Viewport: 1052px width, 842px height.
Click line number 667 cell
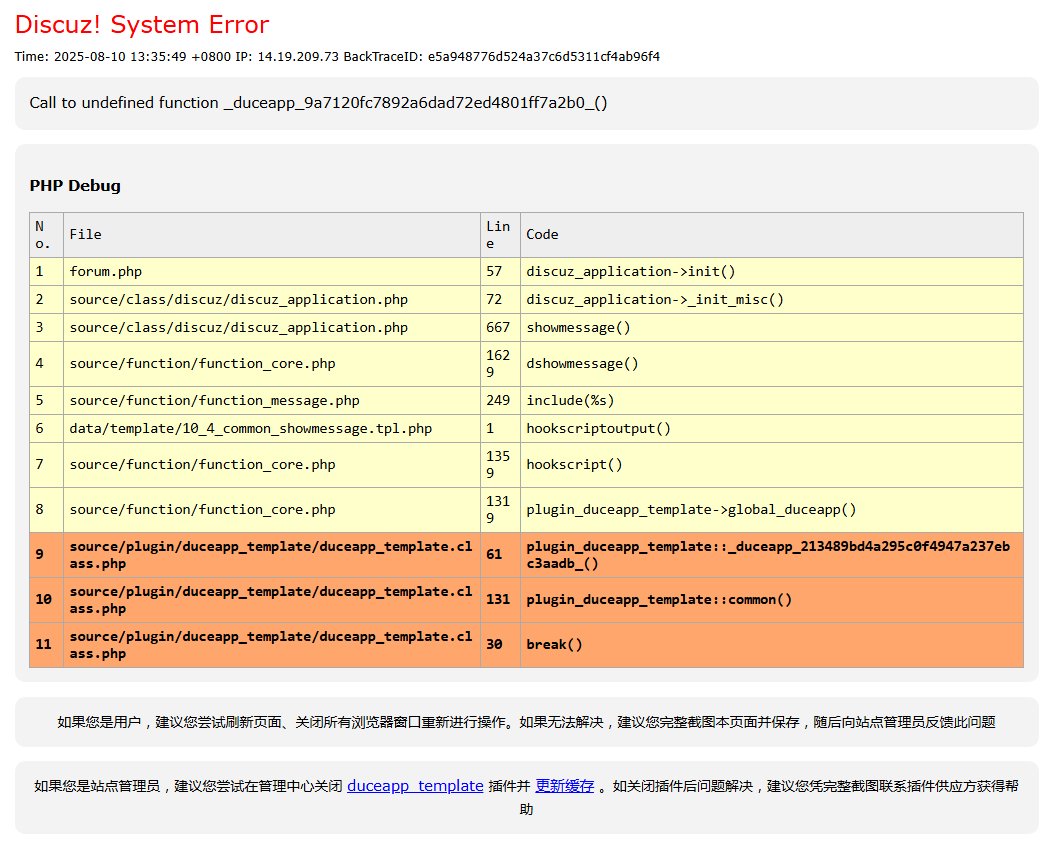click(x=500, y=328)
